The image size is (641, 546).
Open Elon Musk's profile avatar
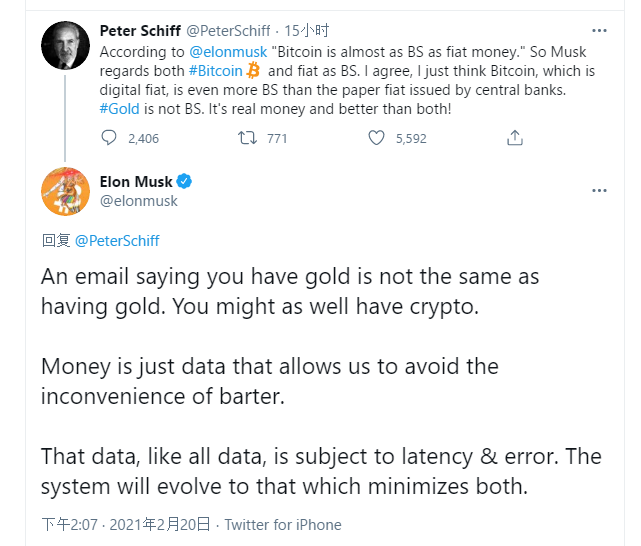(65, 191)
